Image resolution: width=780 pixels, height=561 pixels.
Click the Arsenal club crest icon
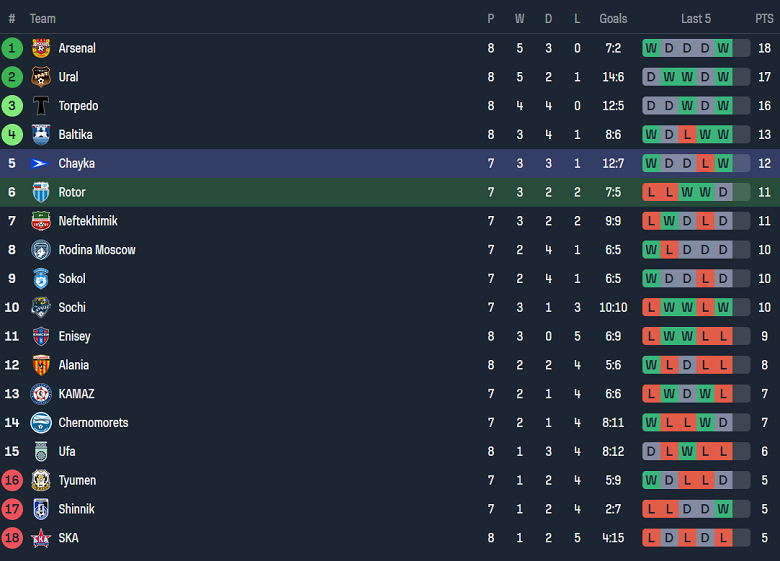[41, 48]
